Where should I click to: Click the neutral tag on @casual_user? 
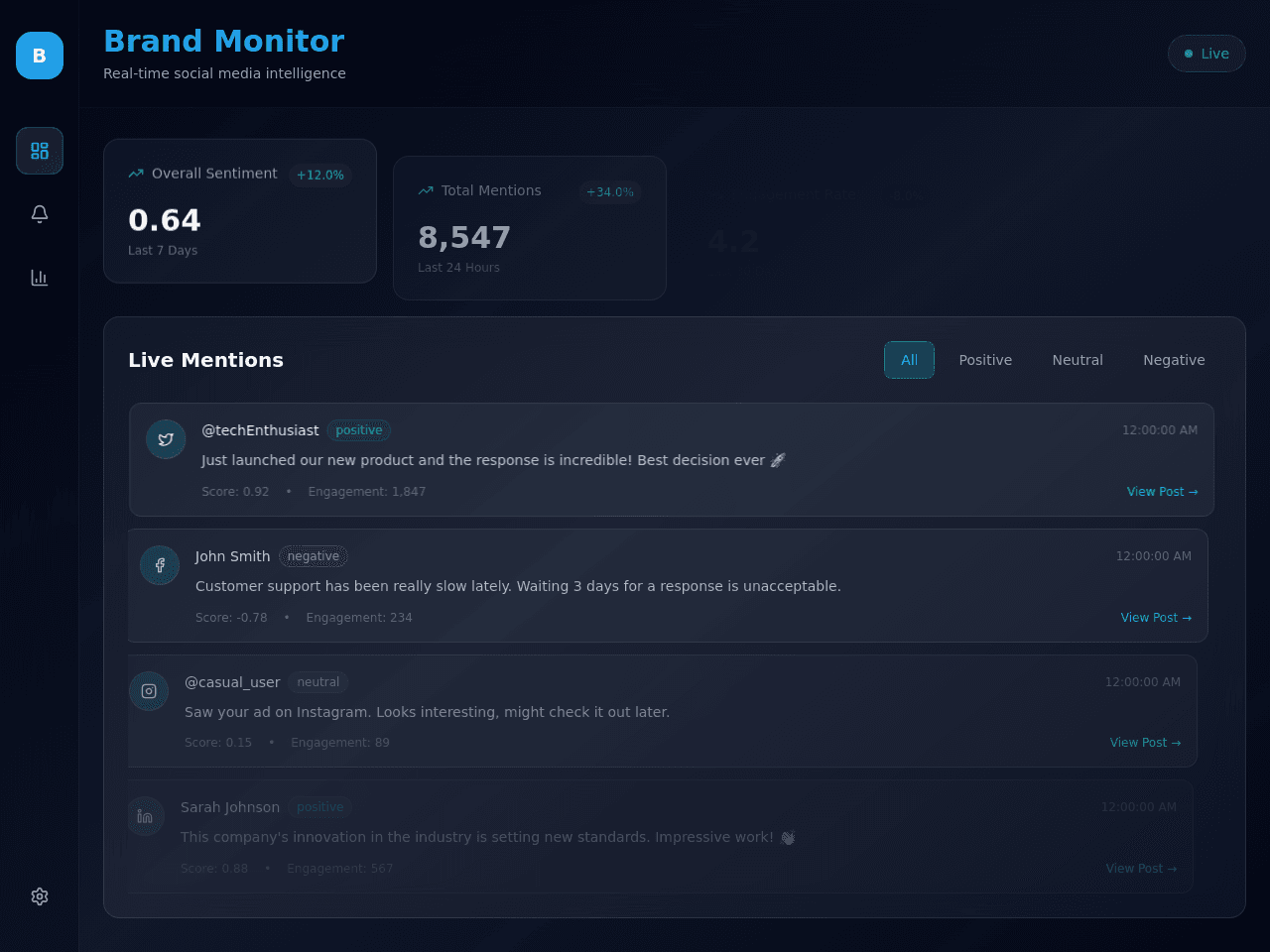[318, 682]
